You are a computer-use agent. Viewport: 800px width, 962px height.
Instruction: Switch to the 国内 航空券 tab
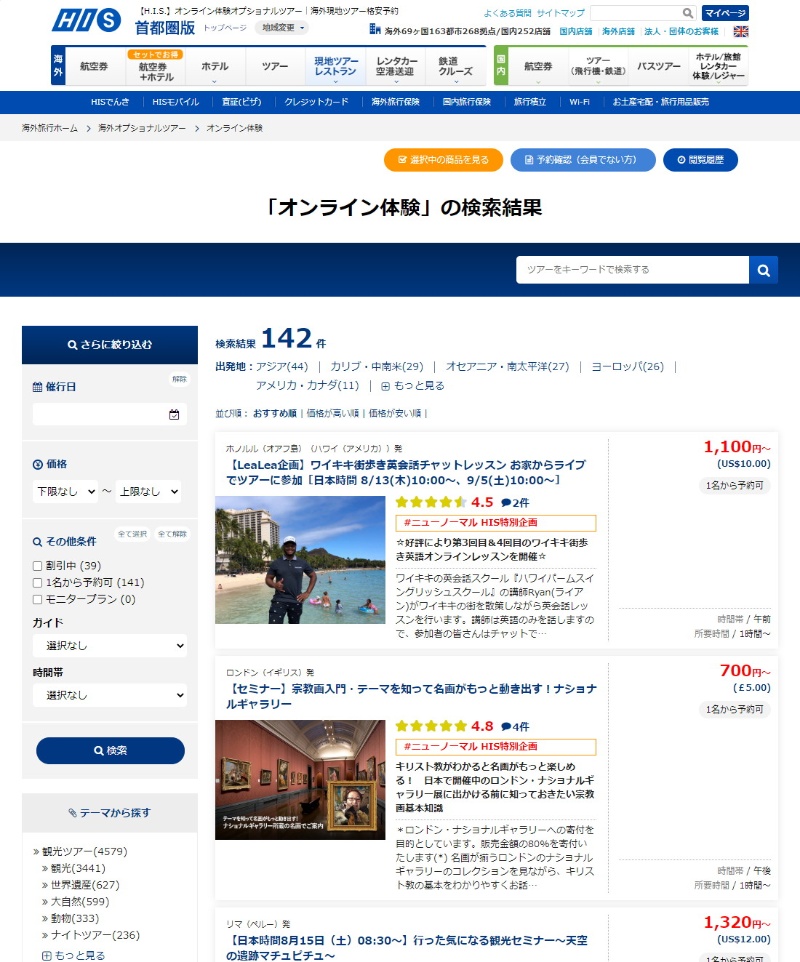(537, 65)
